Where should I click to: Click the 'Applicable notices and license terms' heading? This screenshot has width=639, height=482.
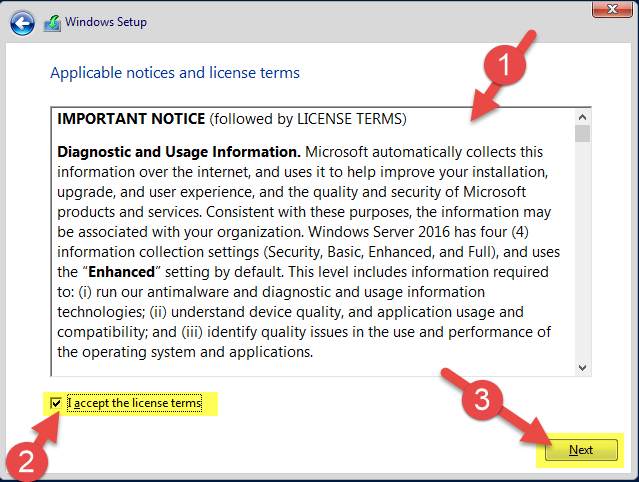(175, 73)
